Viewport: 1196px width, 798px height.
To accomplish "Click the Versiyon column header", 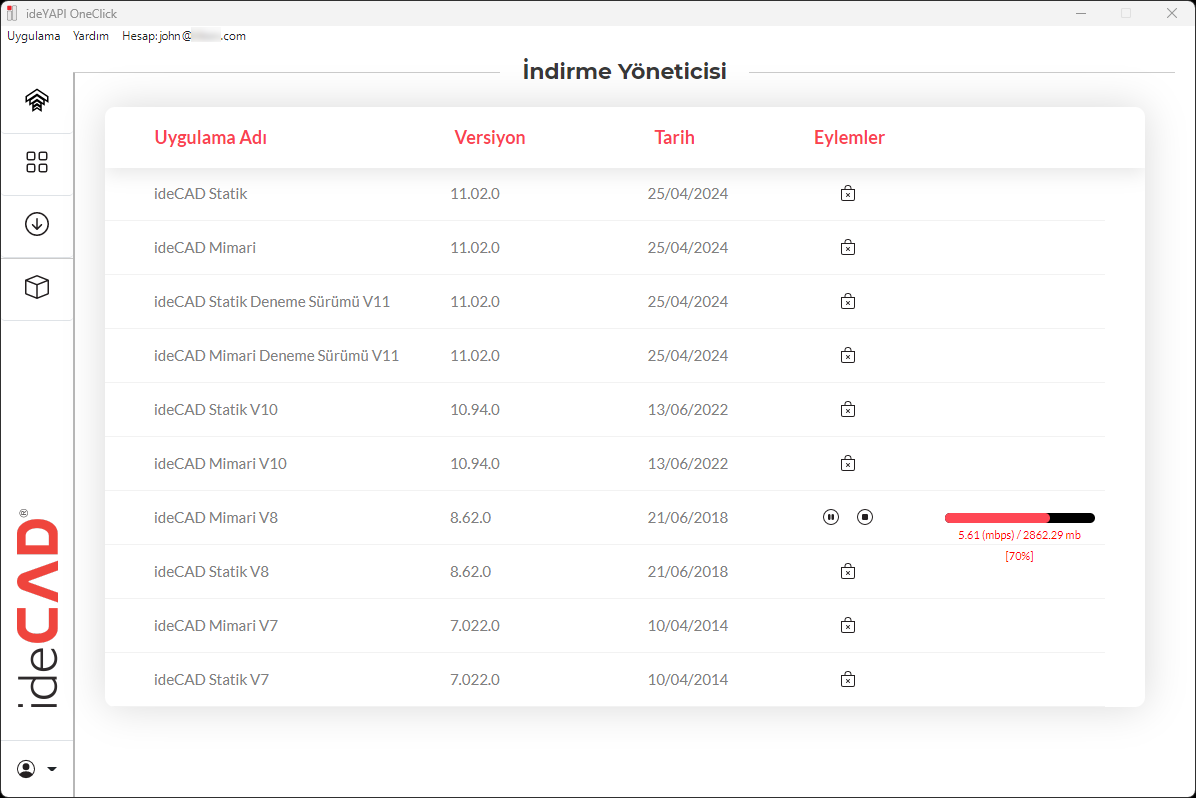I will pos(490,138).
